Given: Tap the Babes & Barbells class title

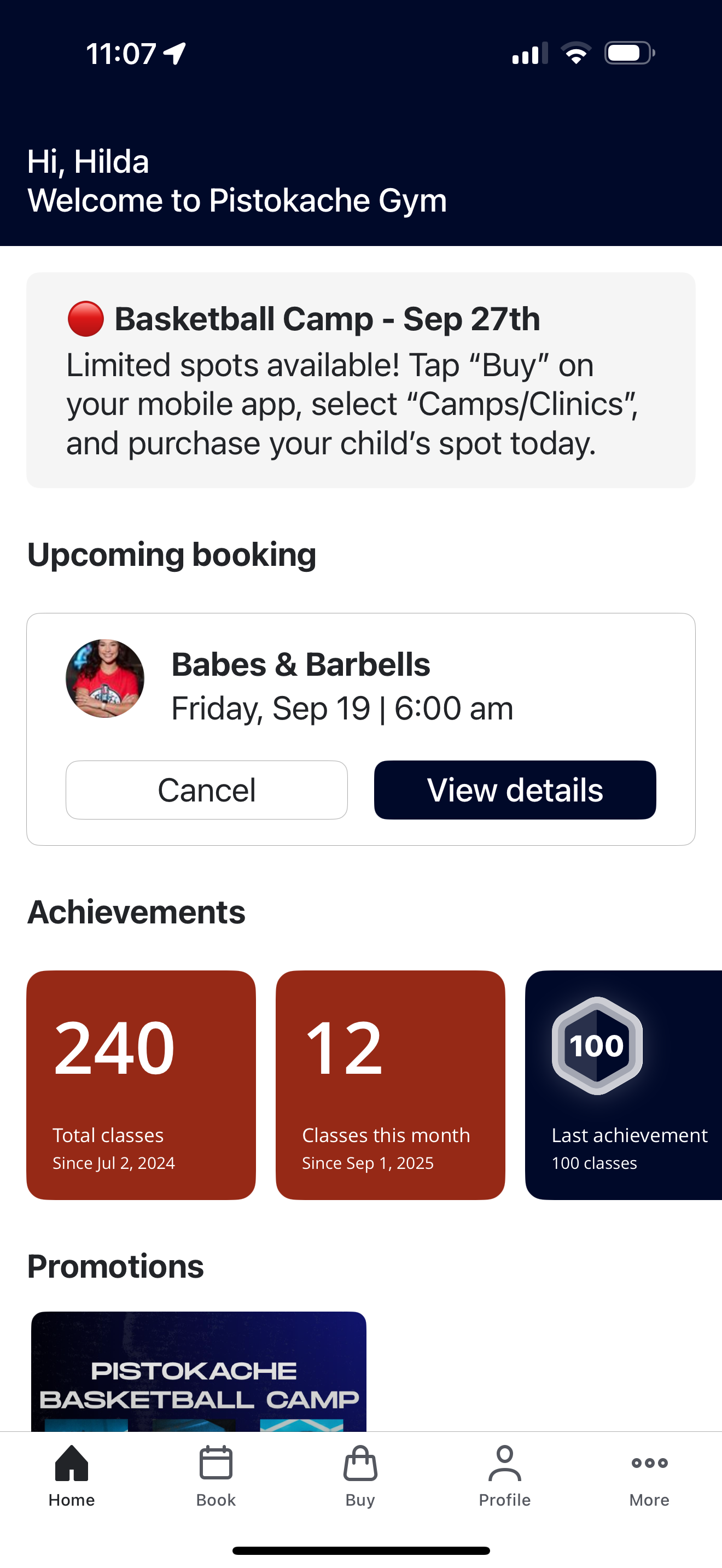Looking at the screenshot, I should (301, 664).
